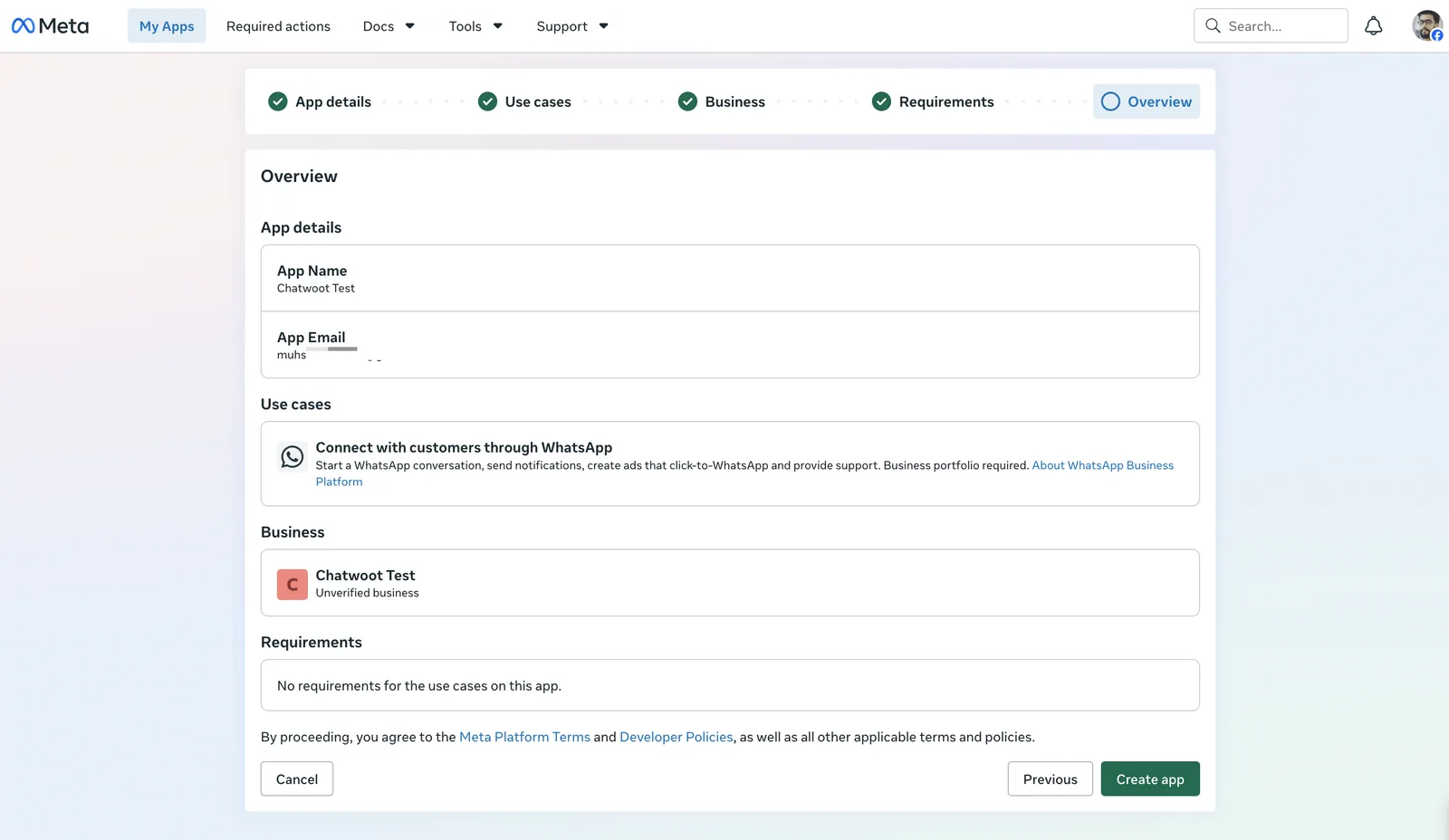Open My Apps in the top navigation
The height and width of the screenshot is (840, 1449).
tap(167, 26)
